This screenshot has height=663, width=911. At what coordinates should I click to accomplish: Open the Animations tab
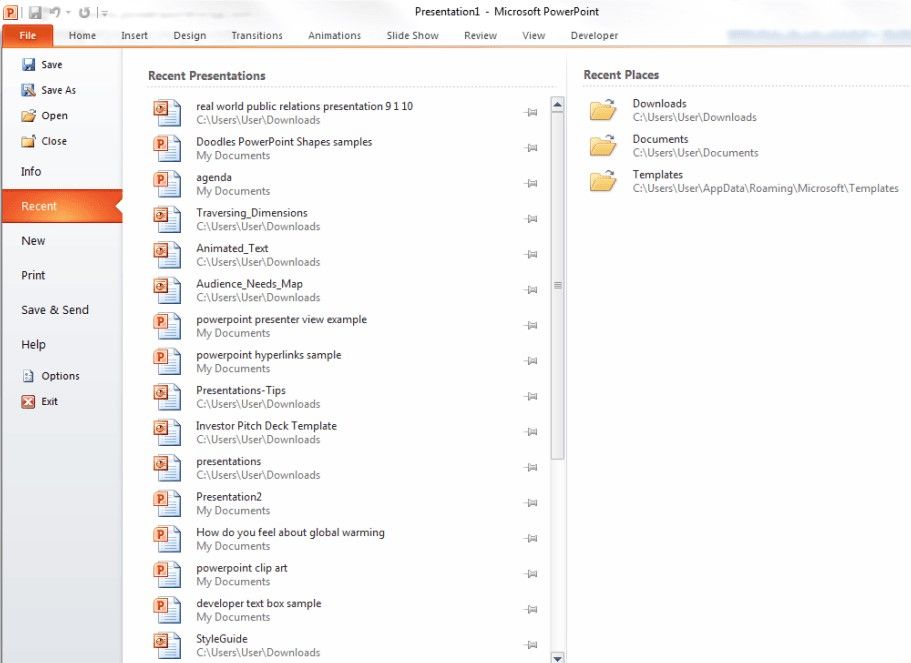pos(334,35)
